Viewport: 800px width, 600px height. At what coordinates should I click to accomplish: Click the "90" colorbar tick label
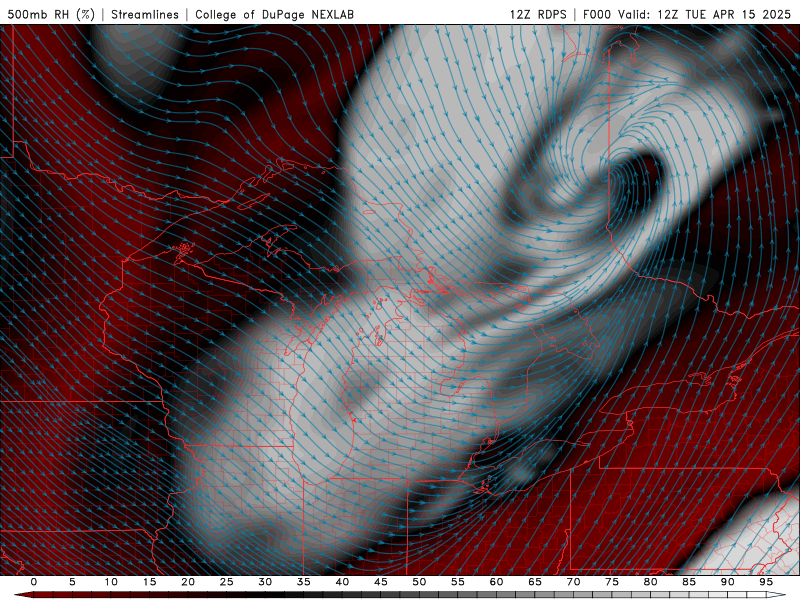pos(728,582)
